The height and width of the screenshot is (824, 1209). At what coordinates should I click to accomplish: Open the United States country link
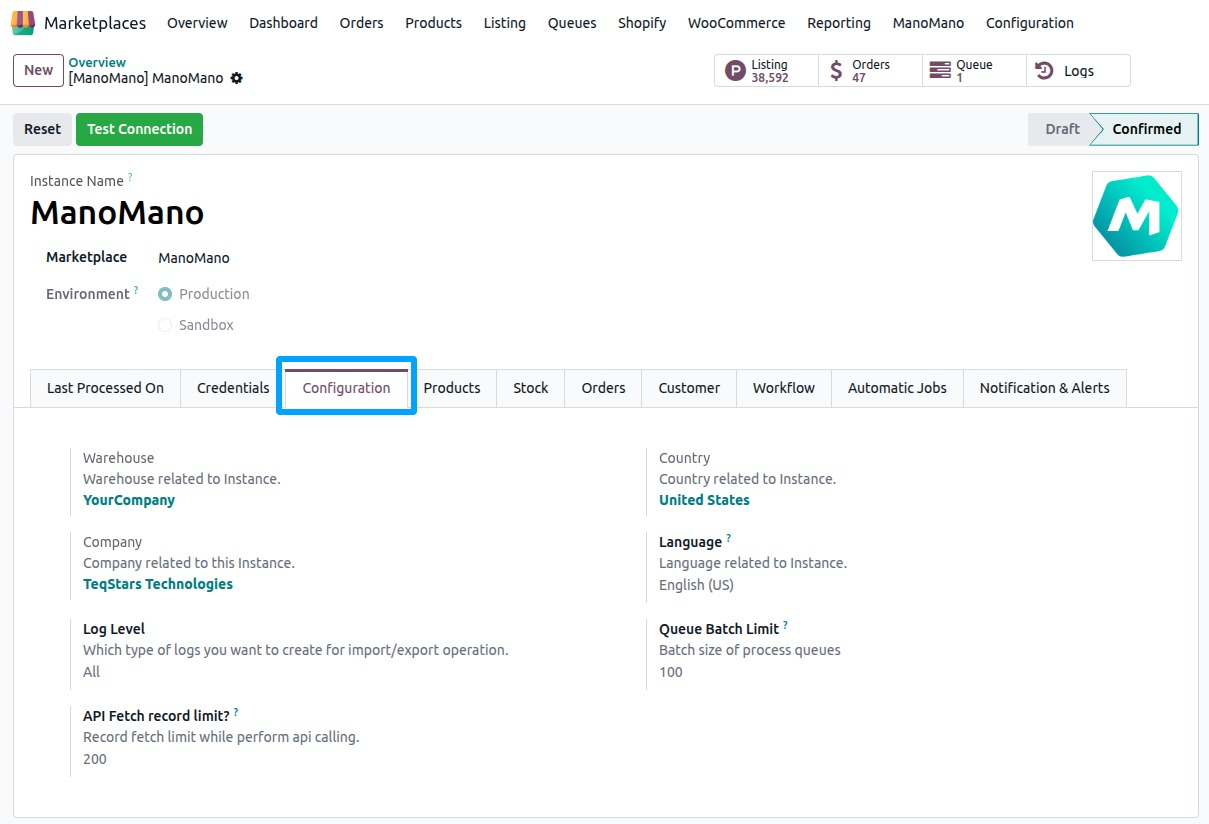704,500
